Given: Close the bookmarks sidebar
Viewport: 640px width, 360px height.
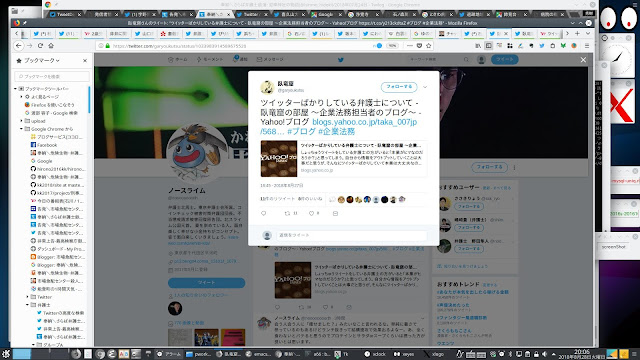Looking at the screenshot, I should 85,60.
